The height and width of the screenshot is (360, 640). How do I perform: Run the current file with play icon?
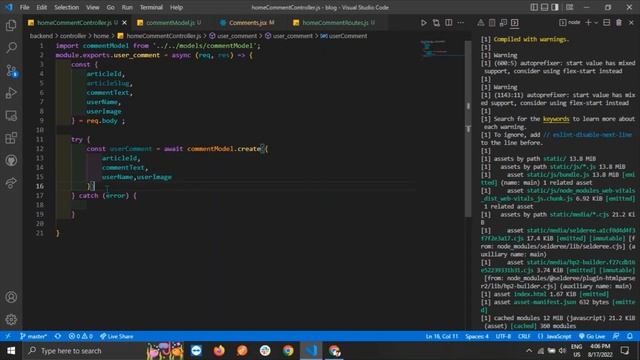tap(424, 23)
